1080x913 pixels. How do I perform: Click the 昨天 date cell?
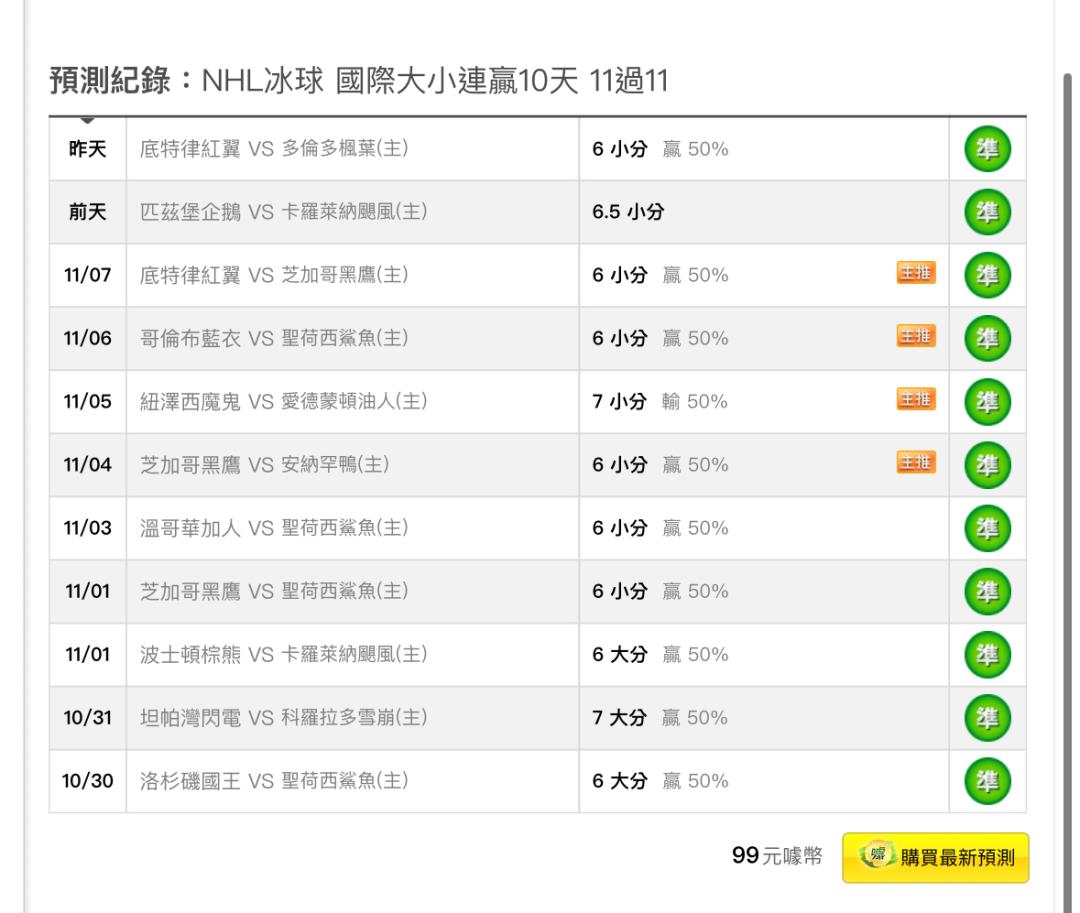click(87, 149)
